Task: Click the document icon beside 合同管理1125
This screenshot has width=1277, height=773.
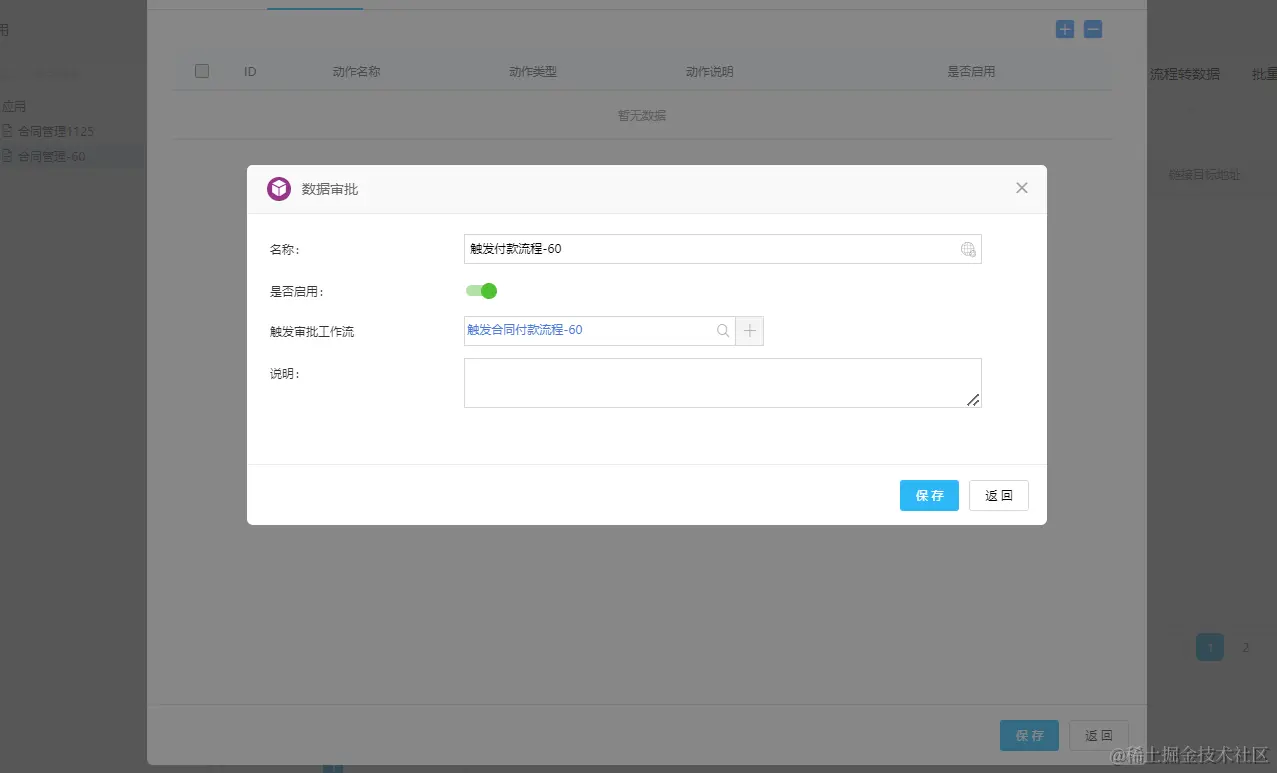Action: click(7, 131)
